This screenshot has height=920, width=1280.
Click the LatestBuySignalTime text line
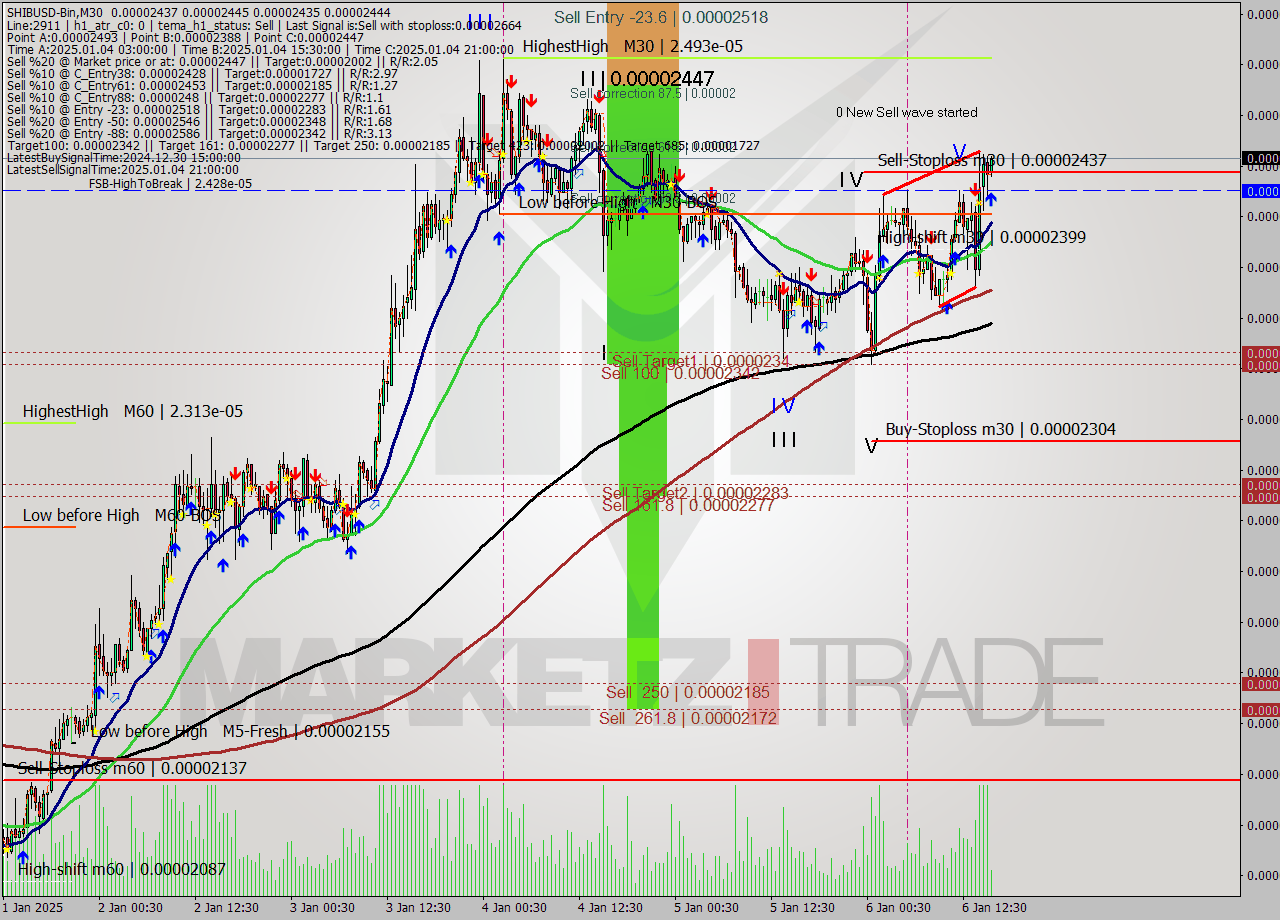coord(123,158)
